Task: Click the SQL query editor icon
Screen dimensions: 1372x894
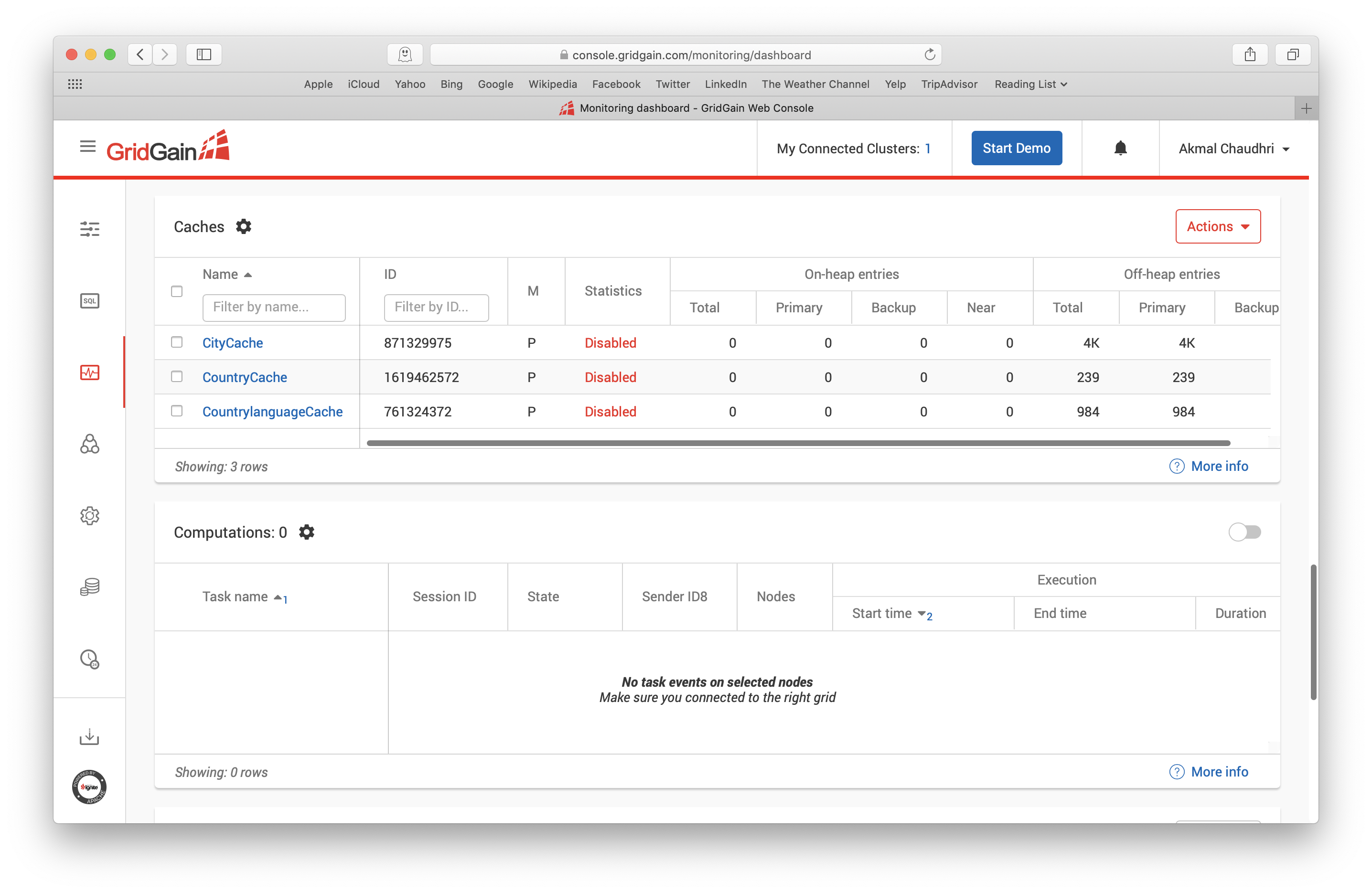Action: [x=89, y=300]
